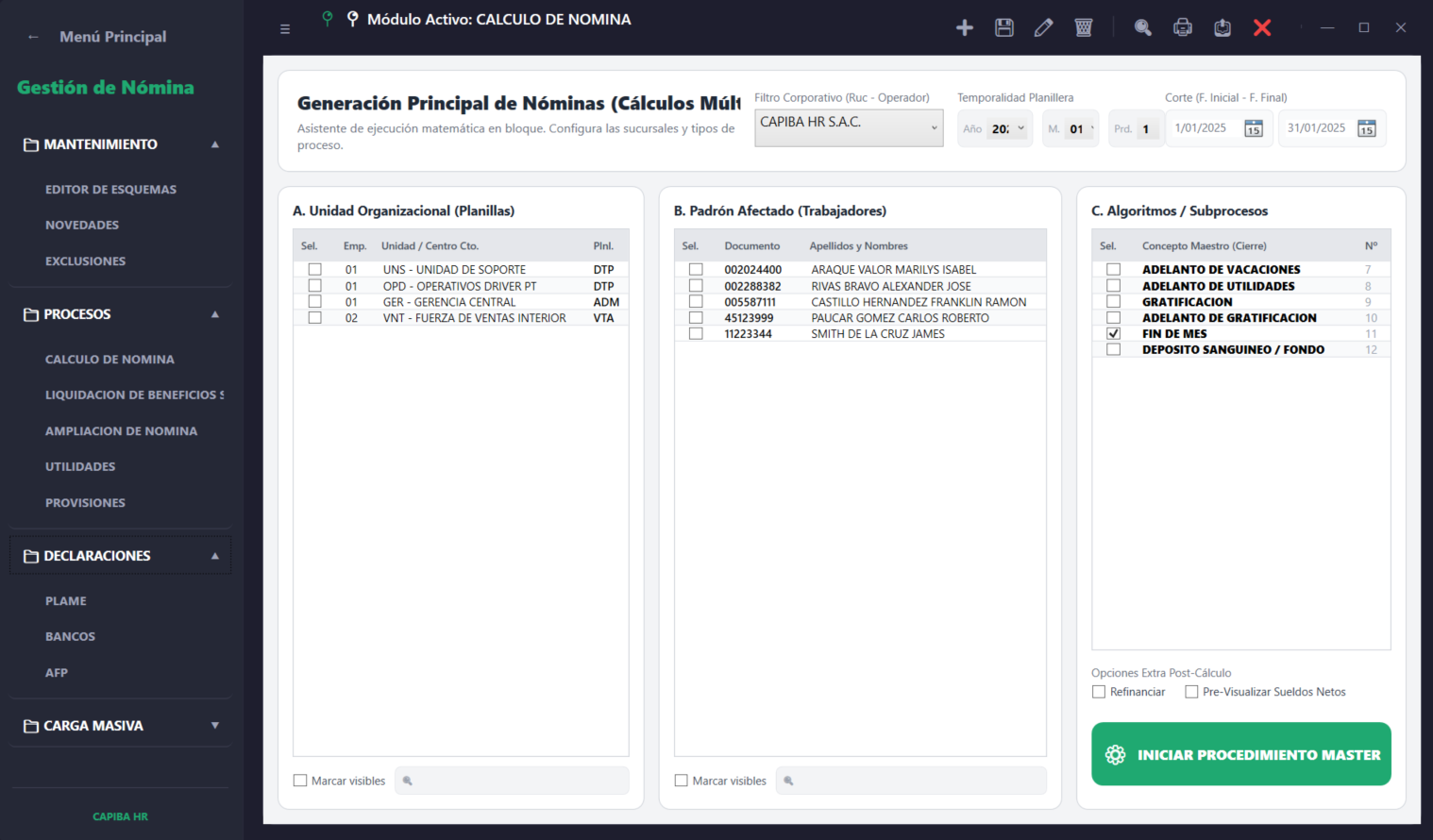Click the trash bin delete icon
The width and height of the screenshot is (1433, 840).
(x=1084, y=27)
